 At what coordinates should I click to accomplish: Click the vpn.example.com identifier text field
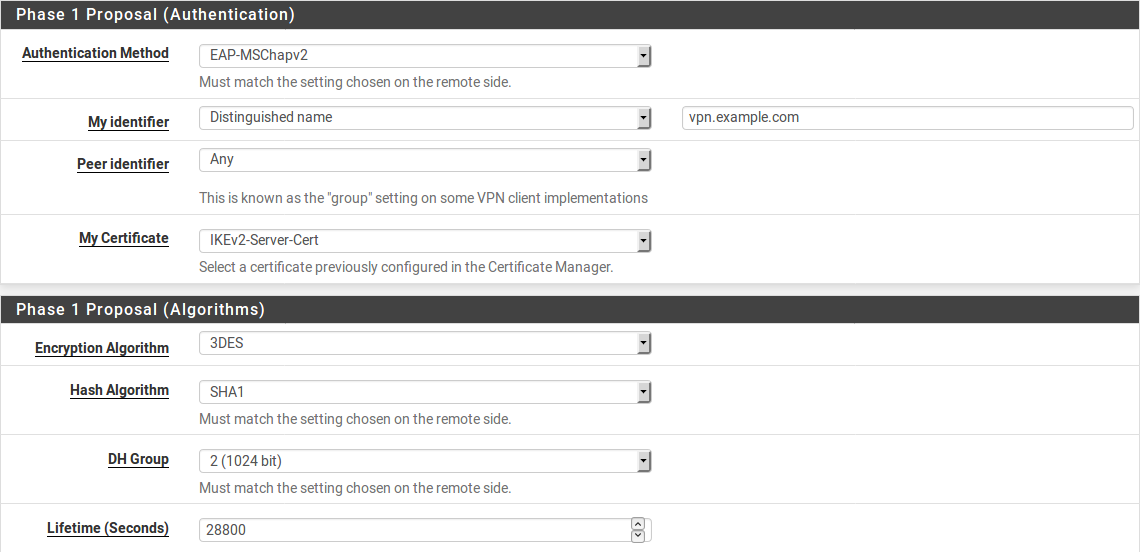[906, 118]
